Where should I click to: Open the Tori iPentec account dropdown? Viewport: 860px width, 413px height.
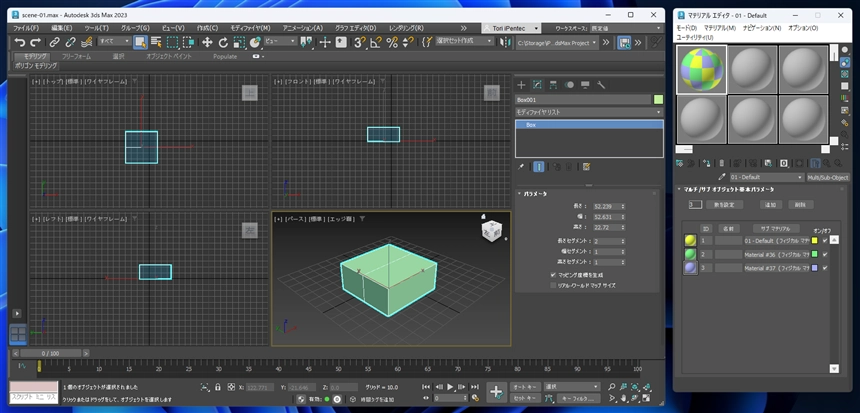(512, 28)
